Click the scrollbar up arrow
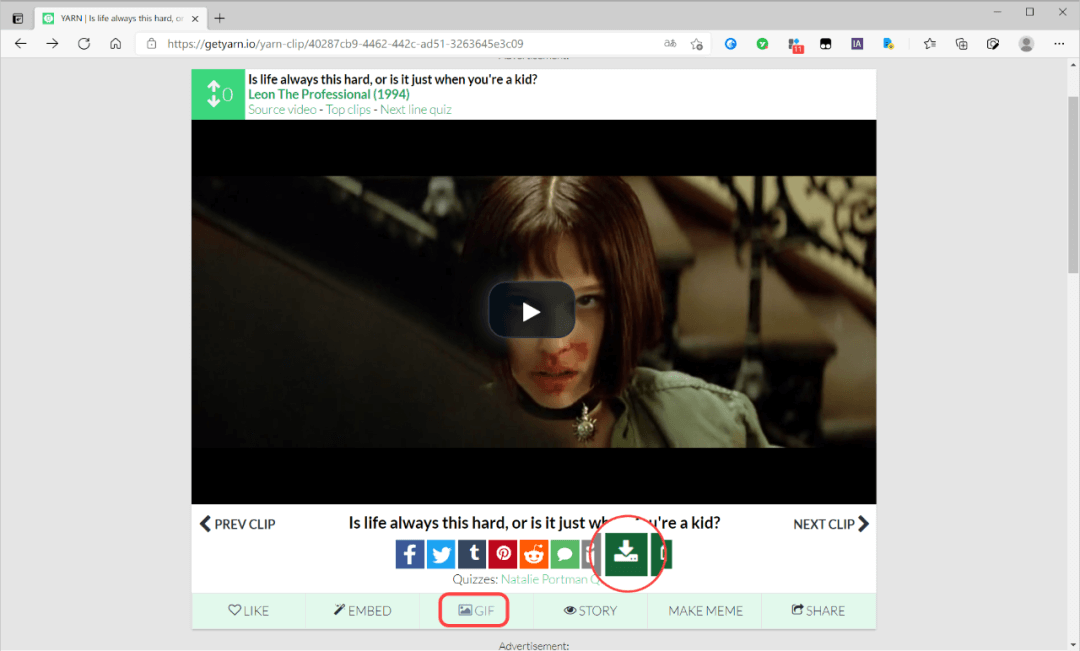The width and height of the screenshot is (1080, 651). coord(1073,65)
